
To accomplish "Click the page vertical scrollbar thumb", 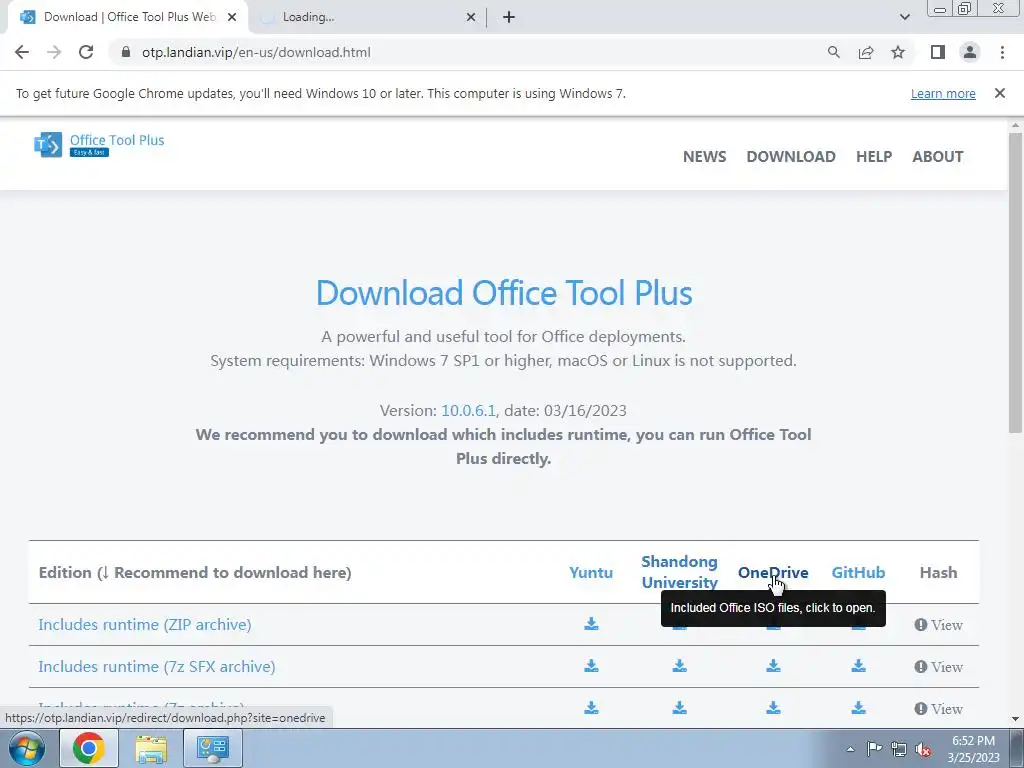I will tap(1015, 282).
